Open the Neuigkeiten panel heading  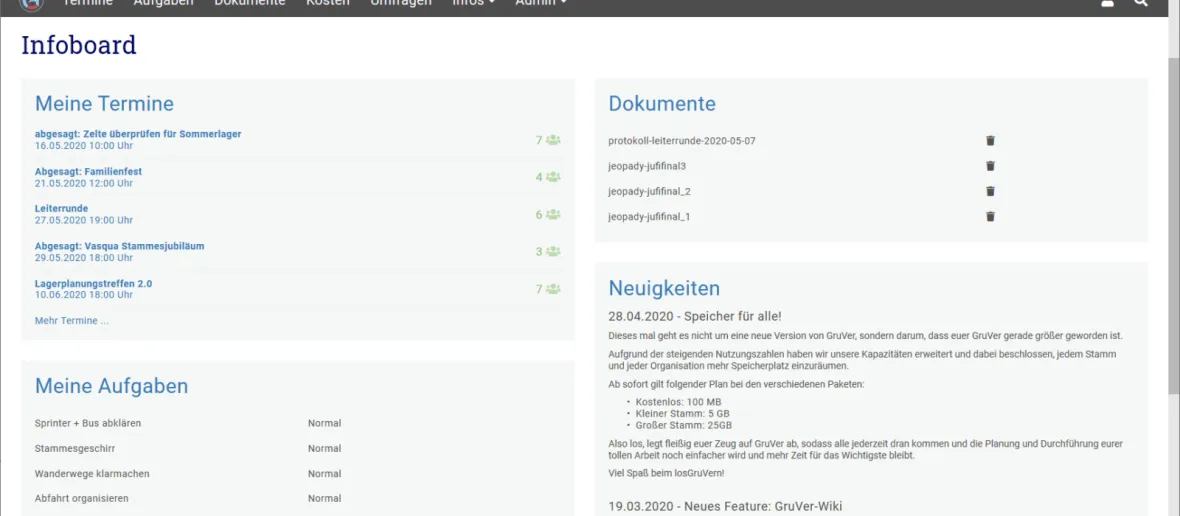coord(664,288)
